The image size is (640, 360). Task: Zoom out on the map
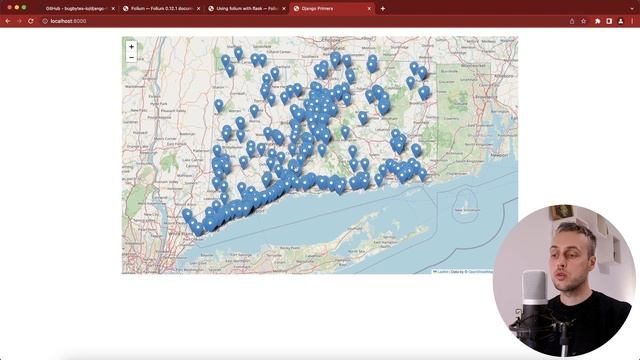tap(131, 58)
